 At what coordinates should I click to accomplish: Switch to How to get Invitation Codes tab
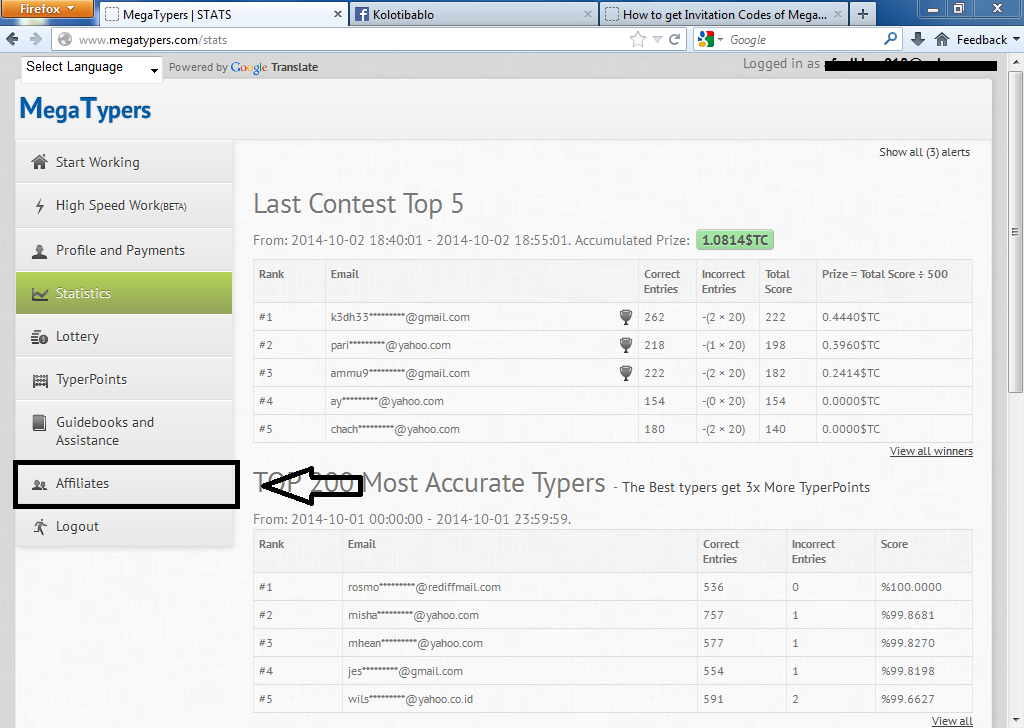tap(724, 14)
